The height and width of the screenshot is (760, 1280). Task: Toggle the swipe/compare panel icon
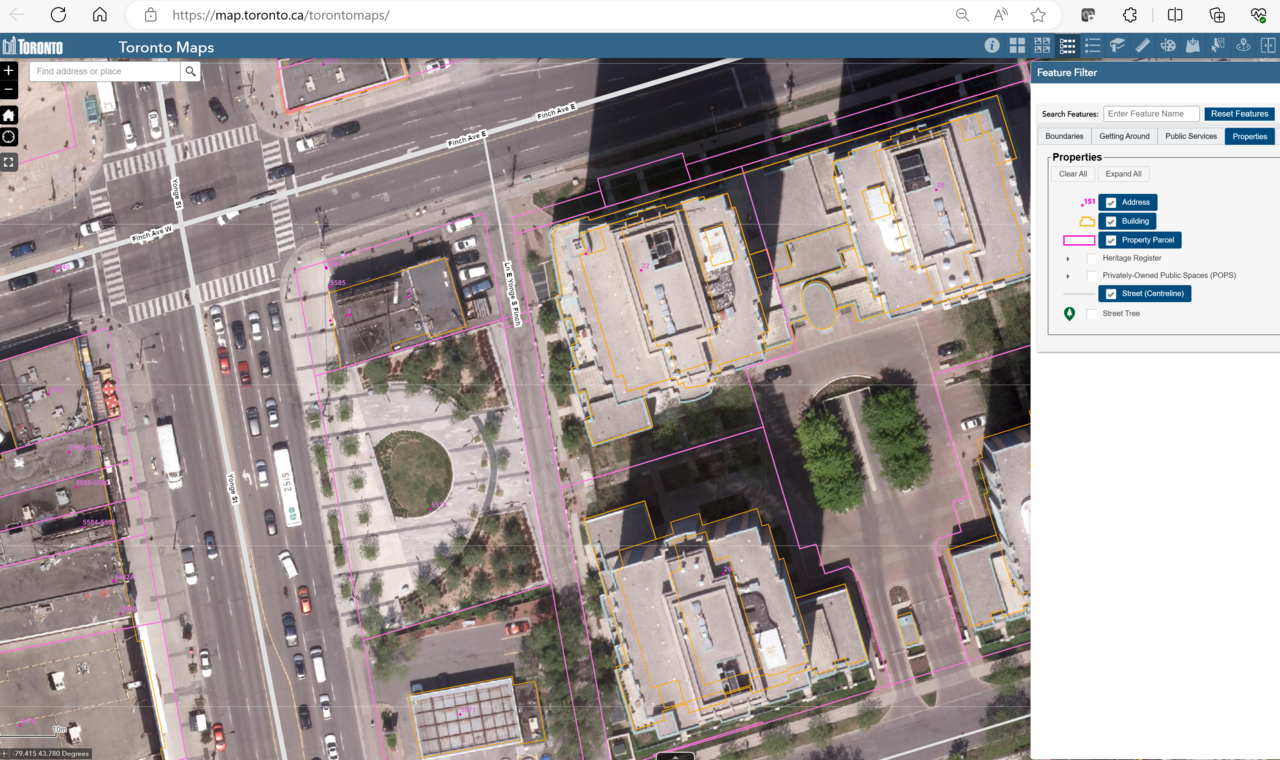coord(1268,45)
